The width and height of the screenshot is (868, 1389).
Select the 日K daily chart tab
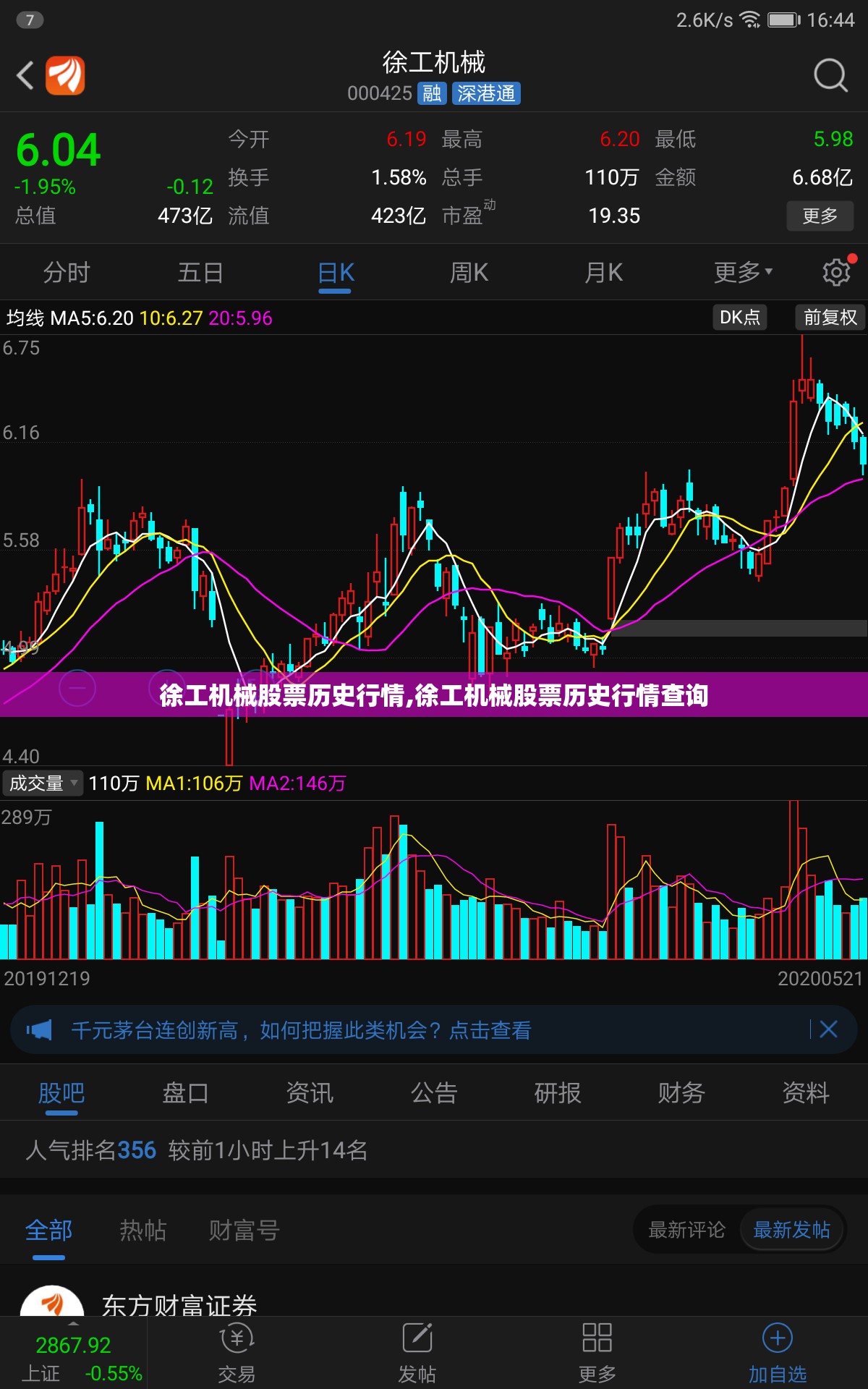(x=336, y=273)
